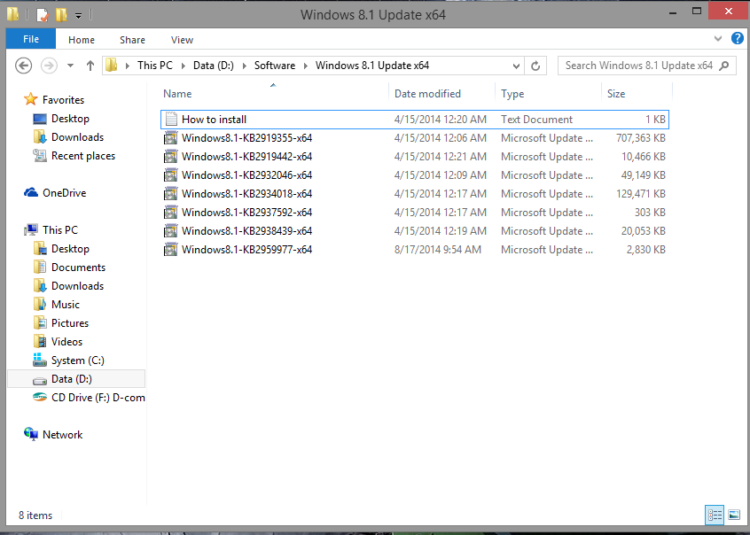Click the search magnifier icon
The width and height of the screenshot is (750, 535).
tap(724, 66)
